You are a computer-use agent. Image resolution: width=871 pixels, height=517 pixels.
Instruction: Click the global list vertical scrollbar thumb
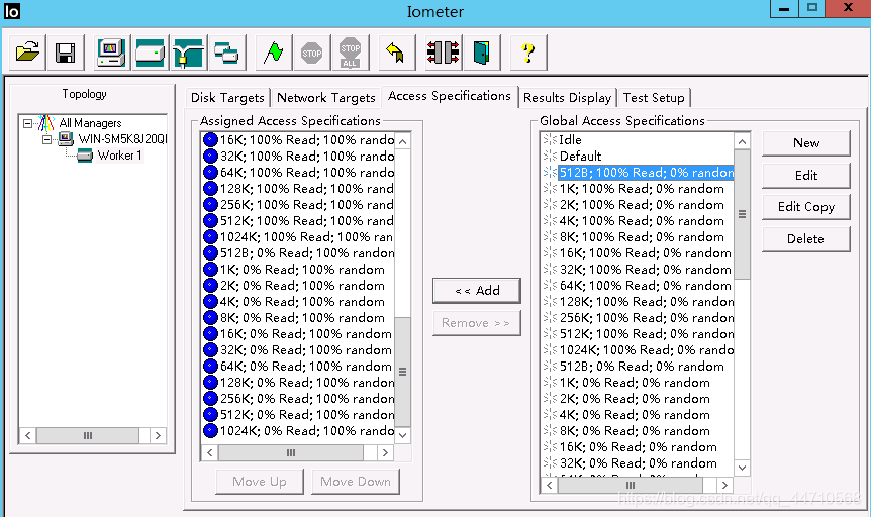[x=742, y=215]
